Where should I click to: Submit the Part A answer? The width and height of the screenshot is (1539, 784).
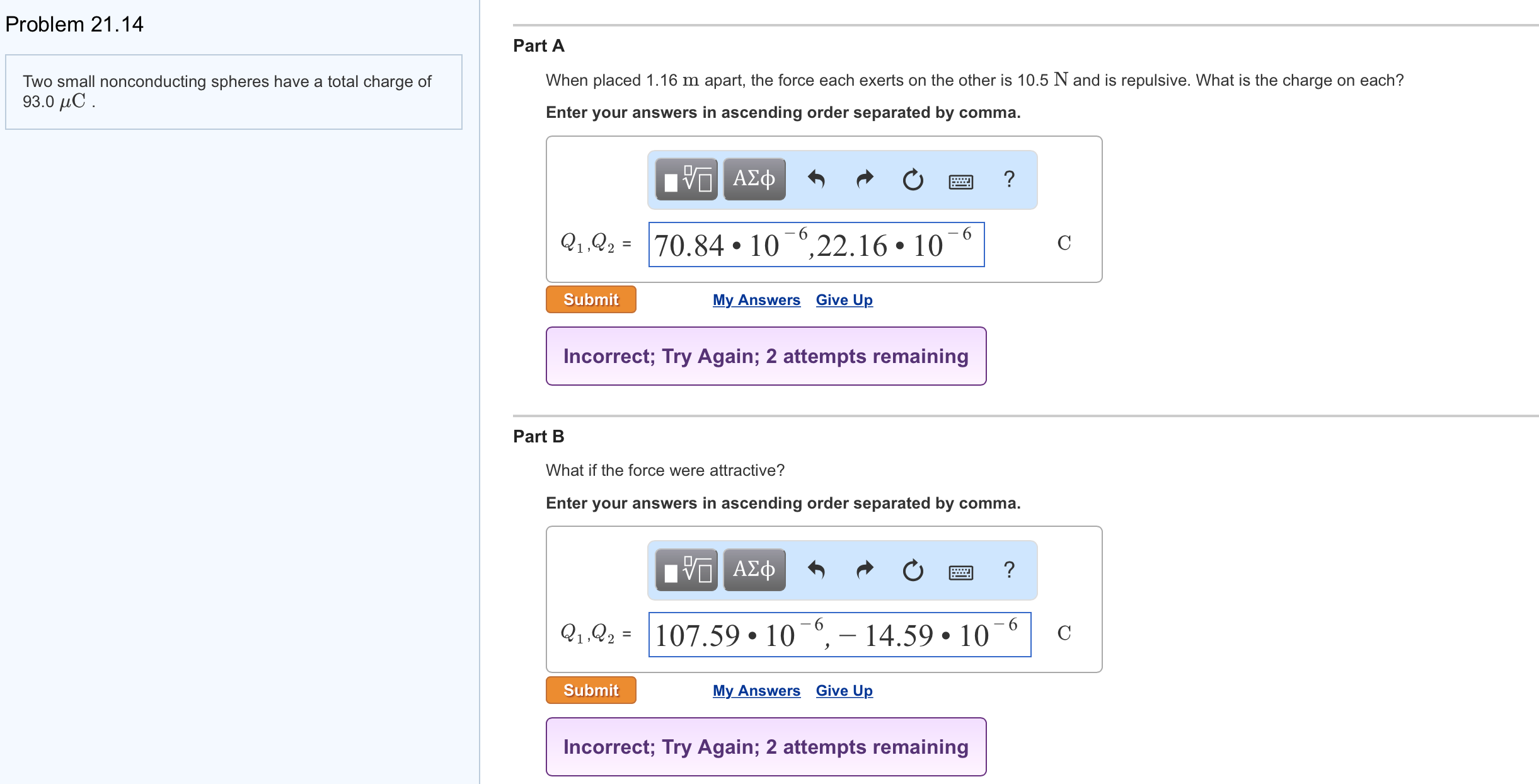(590, 299)
